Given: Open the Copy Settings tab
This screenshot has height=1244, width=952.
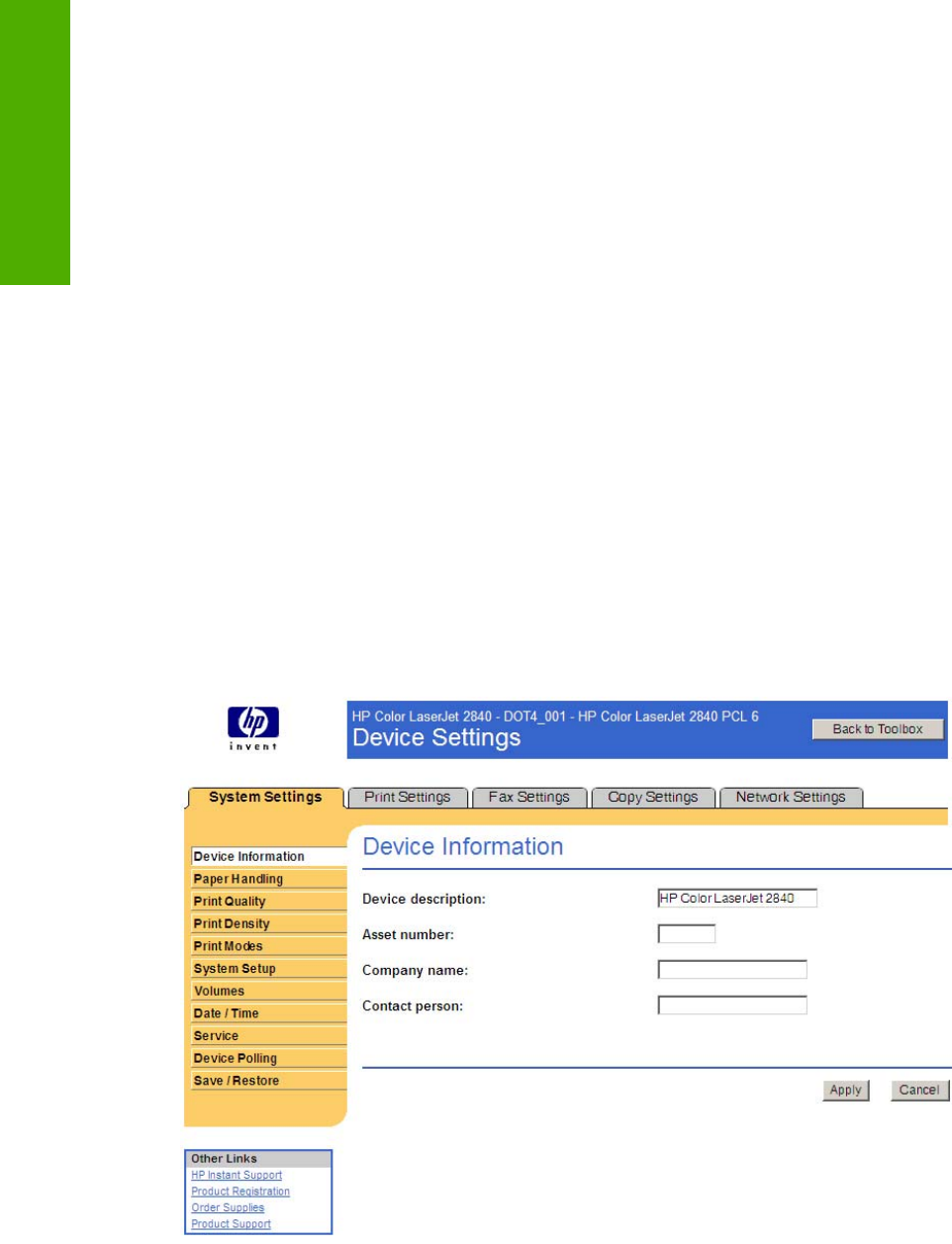Looking at the screenshot, I should pos(653,798).
